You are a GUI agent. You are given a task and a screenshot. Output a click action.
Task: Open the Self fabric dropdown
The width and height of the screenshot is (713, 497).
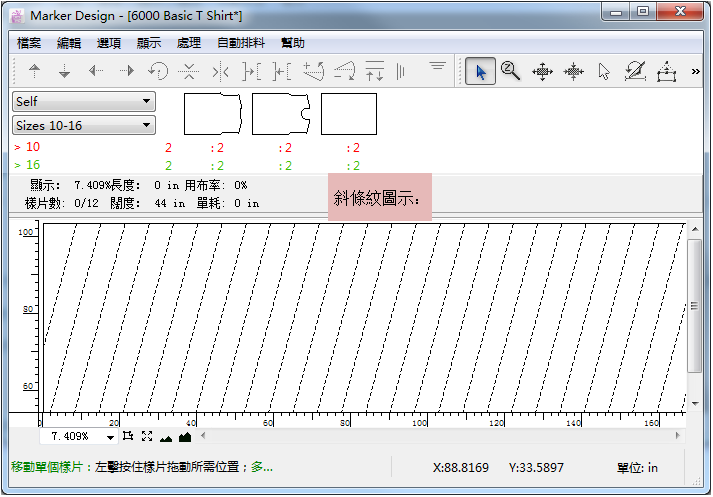(x=84, y=101)
